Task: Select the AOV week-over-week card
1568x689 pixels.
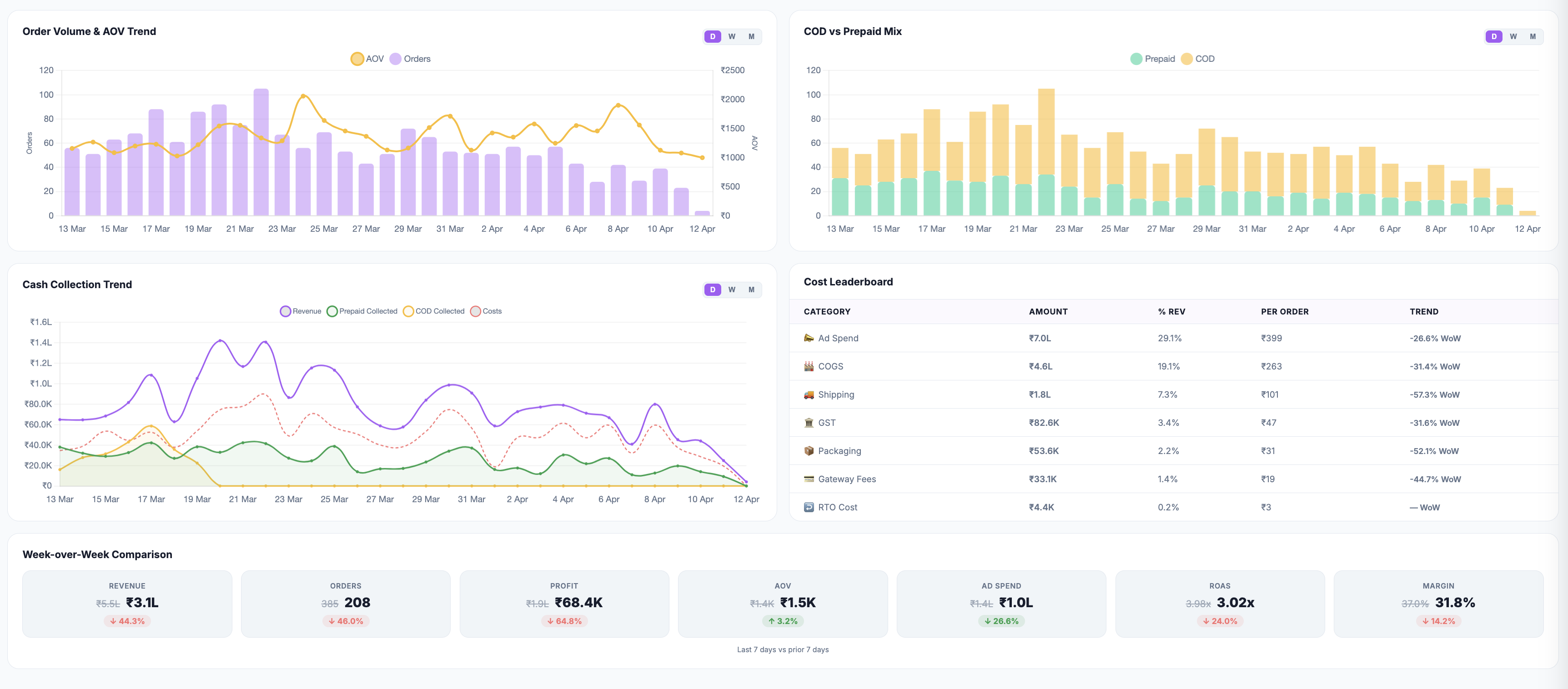Action: pyautogui.click(x=783, y=604)
